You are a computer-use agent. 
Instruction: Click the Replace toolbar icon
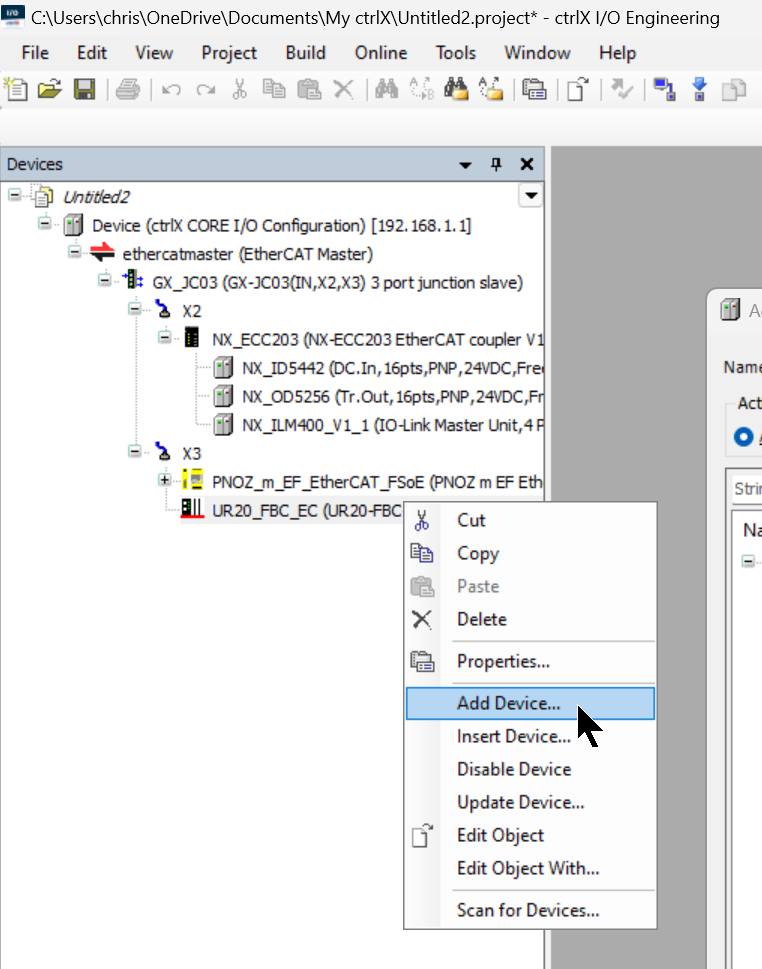pos(422,90)
